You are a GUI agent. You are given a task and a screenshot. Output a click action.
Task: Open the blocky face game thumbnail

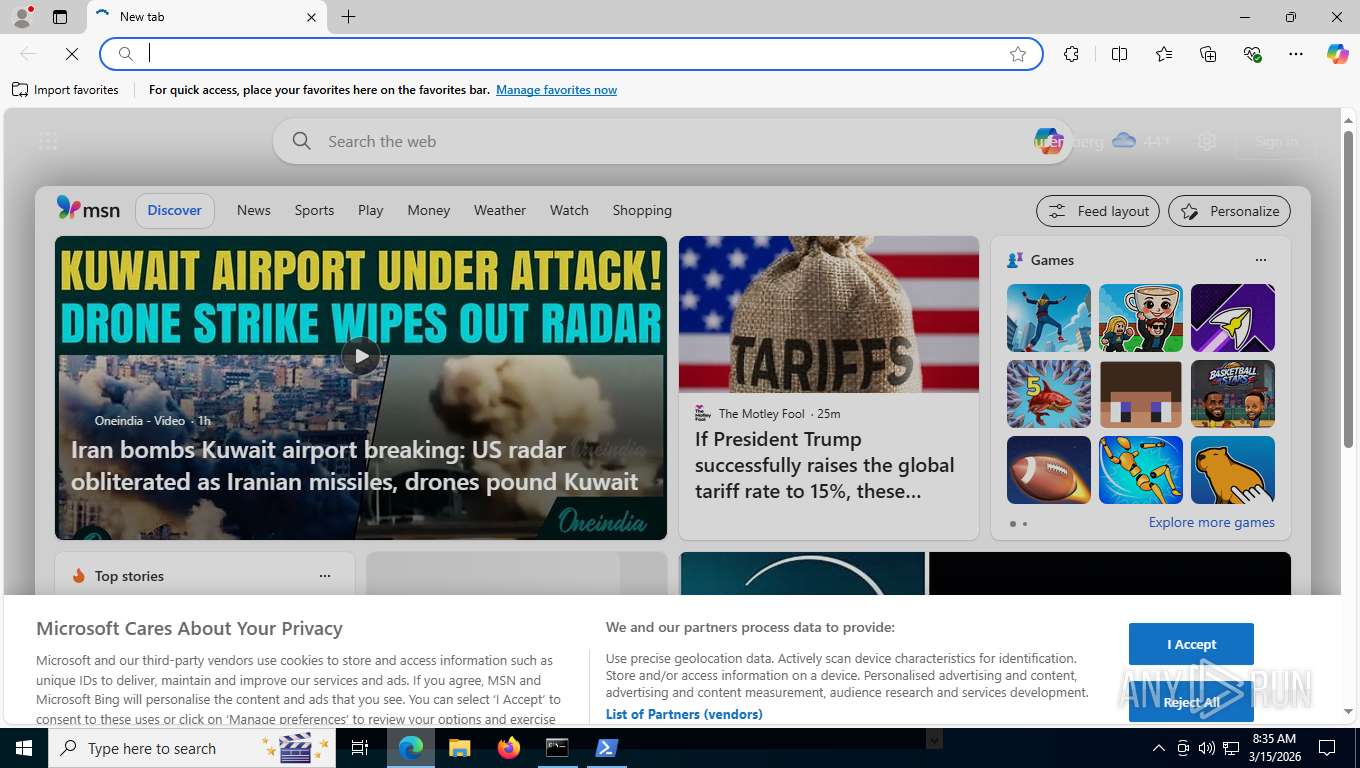pyautogui.click(x=1140, y=394)
